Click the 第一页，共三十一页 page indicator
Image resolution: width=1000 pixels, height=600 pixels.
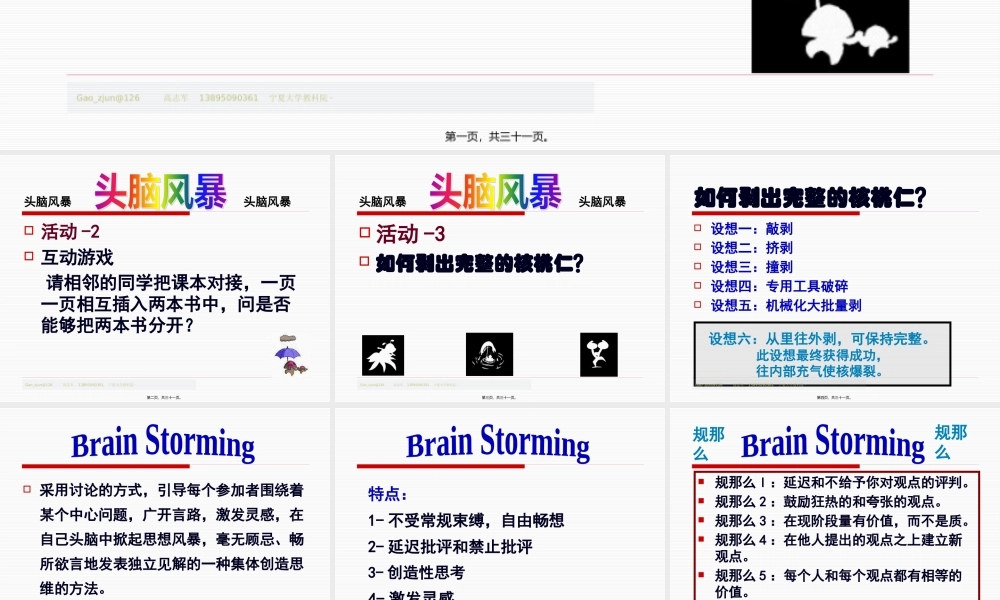497,137
